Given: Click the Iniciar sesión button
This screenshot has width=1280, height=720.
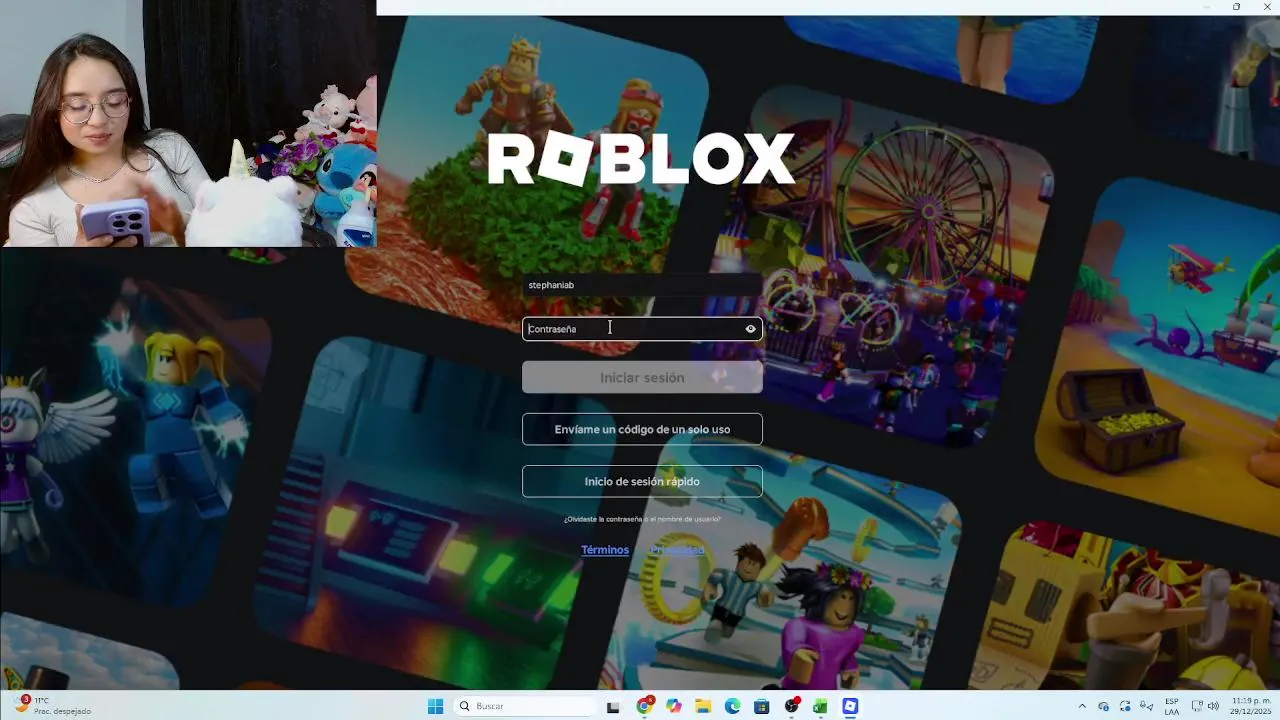Looking at the screenshot, I should [642, 378].
